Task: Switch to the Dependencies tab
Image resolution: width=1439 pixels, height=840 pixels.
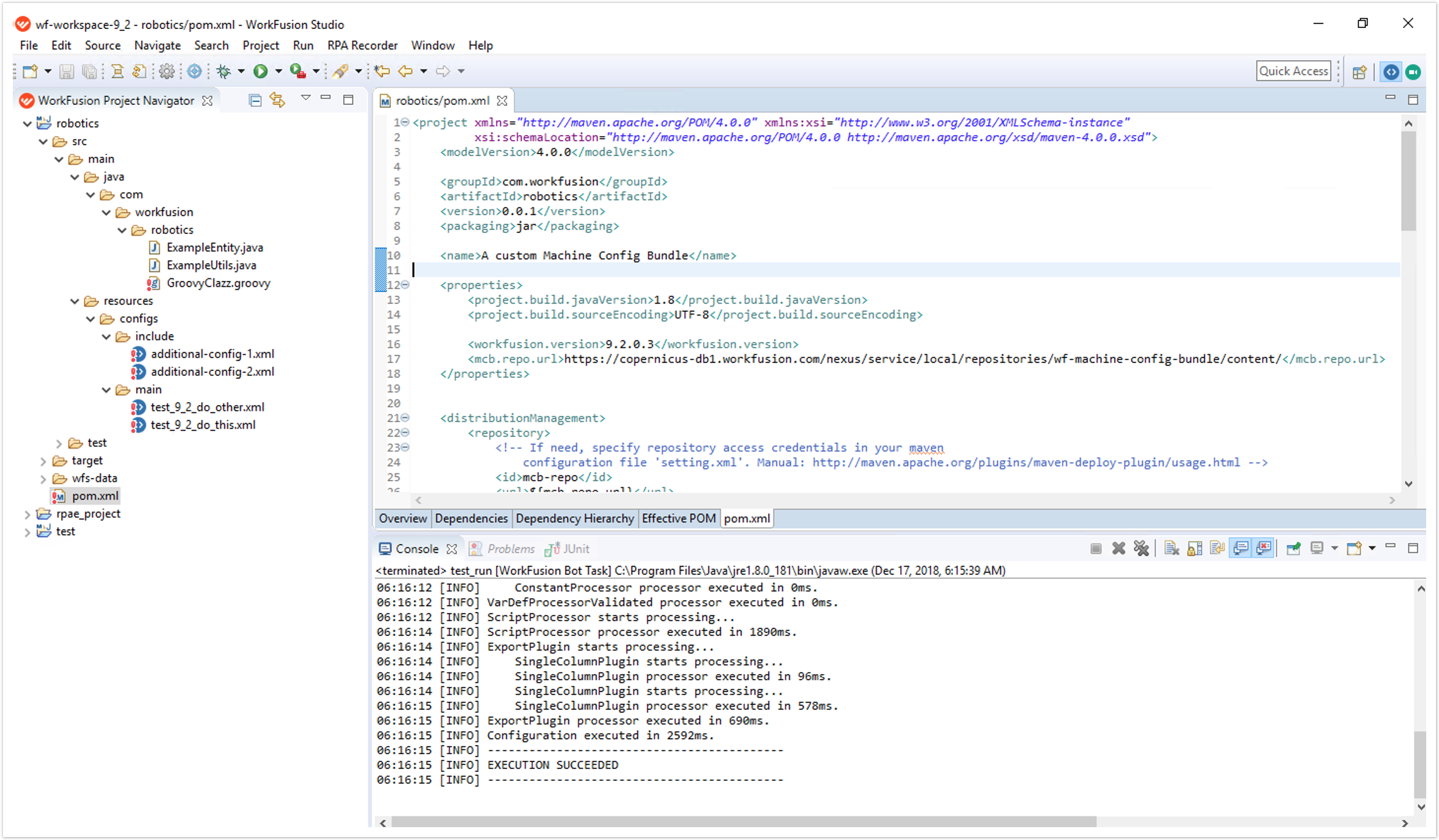Action: tap(471, 519)
